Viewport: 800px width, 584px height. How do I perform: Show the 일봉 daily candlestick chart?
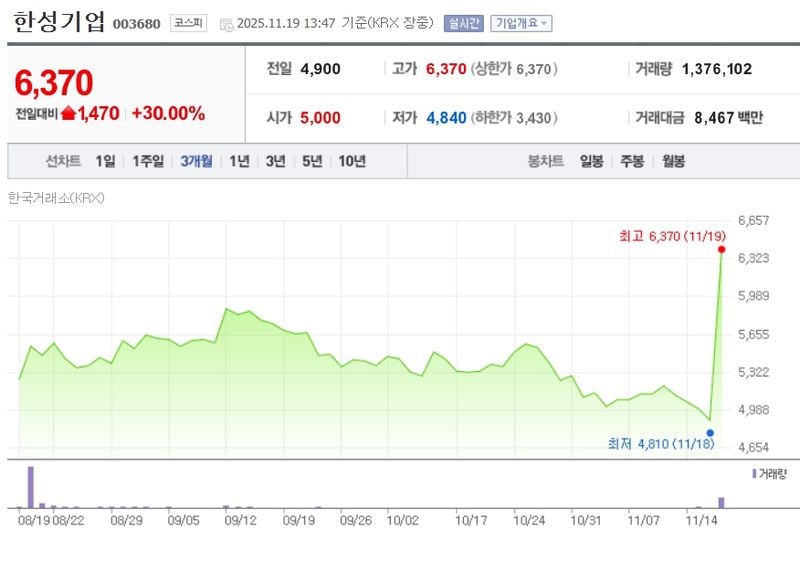(x=592, y=161)
